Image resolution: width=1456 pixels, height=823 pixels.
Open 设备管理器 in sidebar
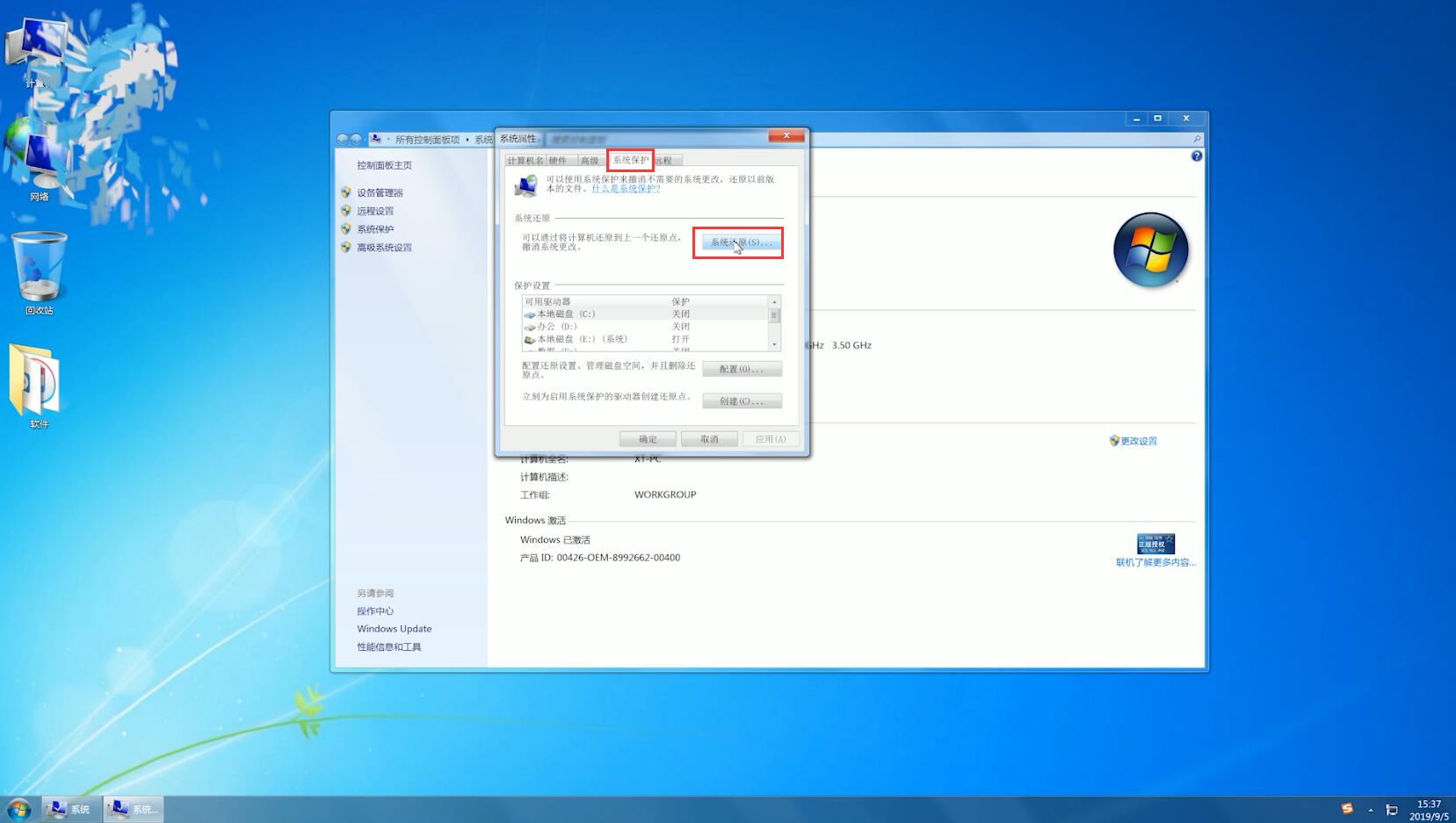click(380, 192)
